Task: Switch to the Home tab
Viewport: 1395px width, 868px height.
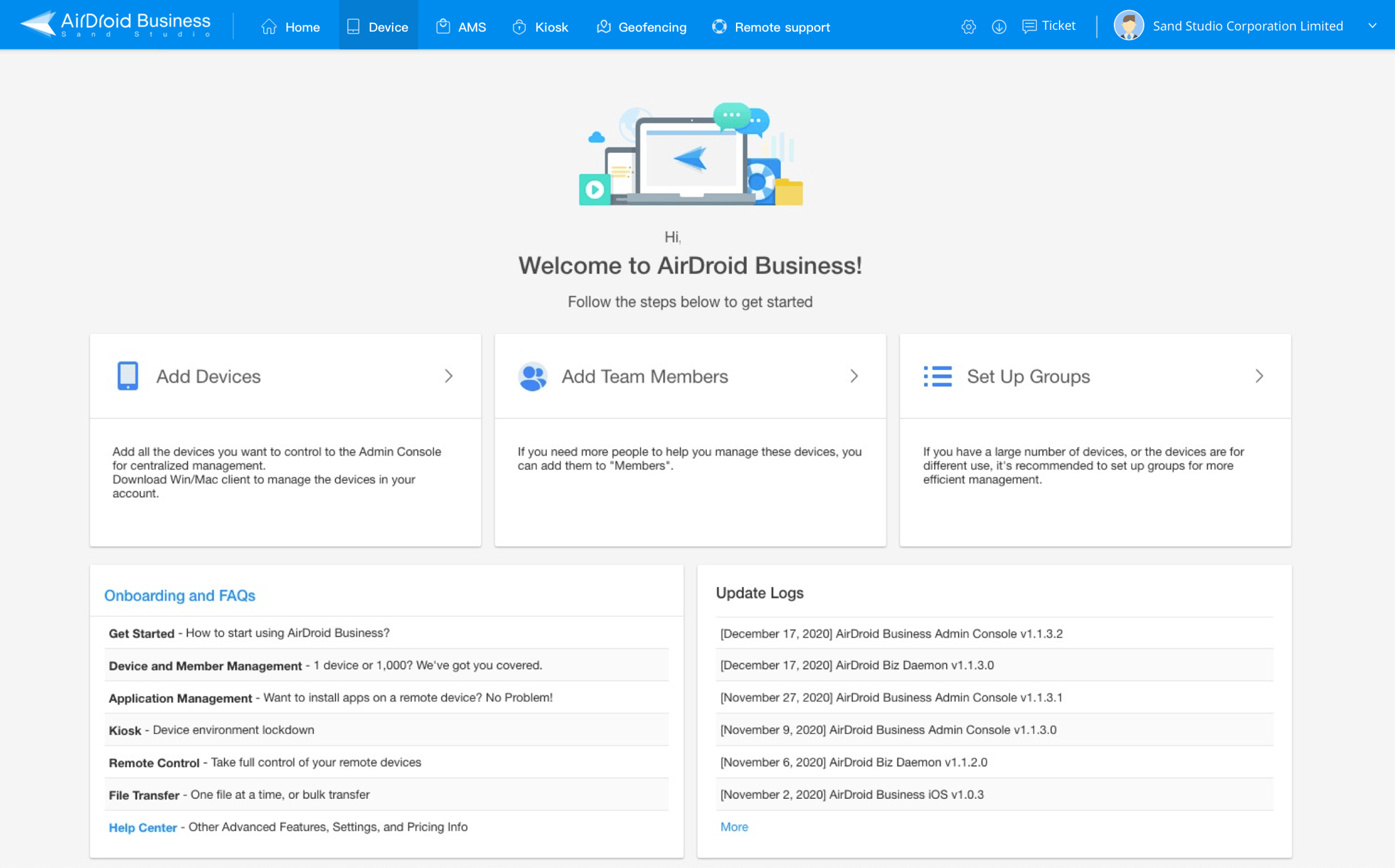Action: 290,27
